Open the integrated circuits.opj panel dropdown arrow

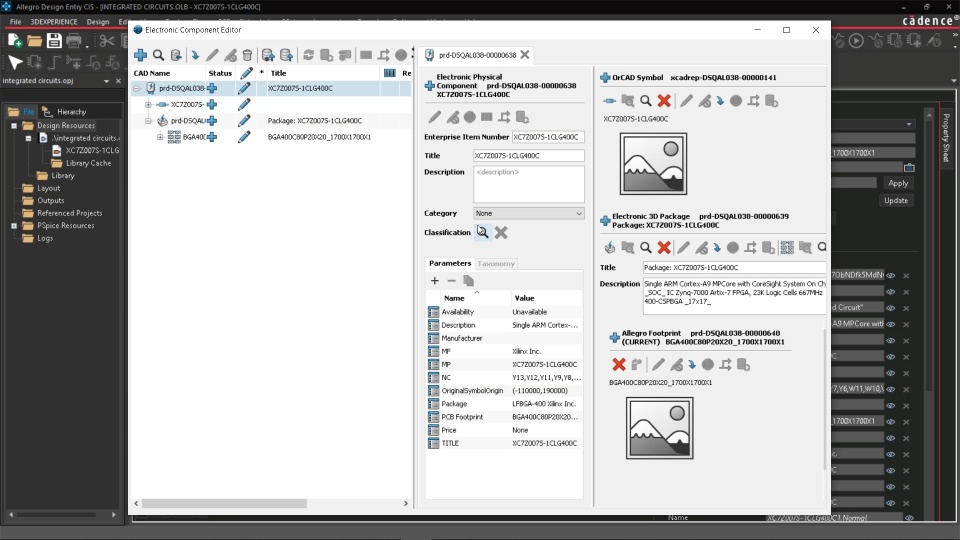107,81
